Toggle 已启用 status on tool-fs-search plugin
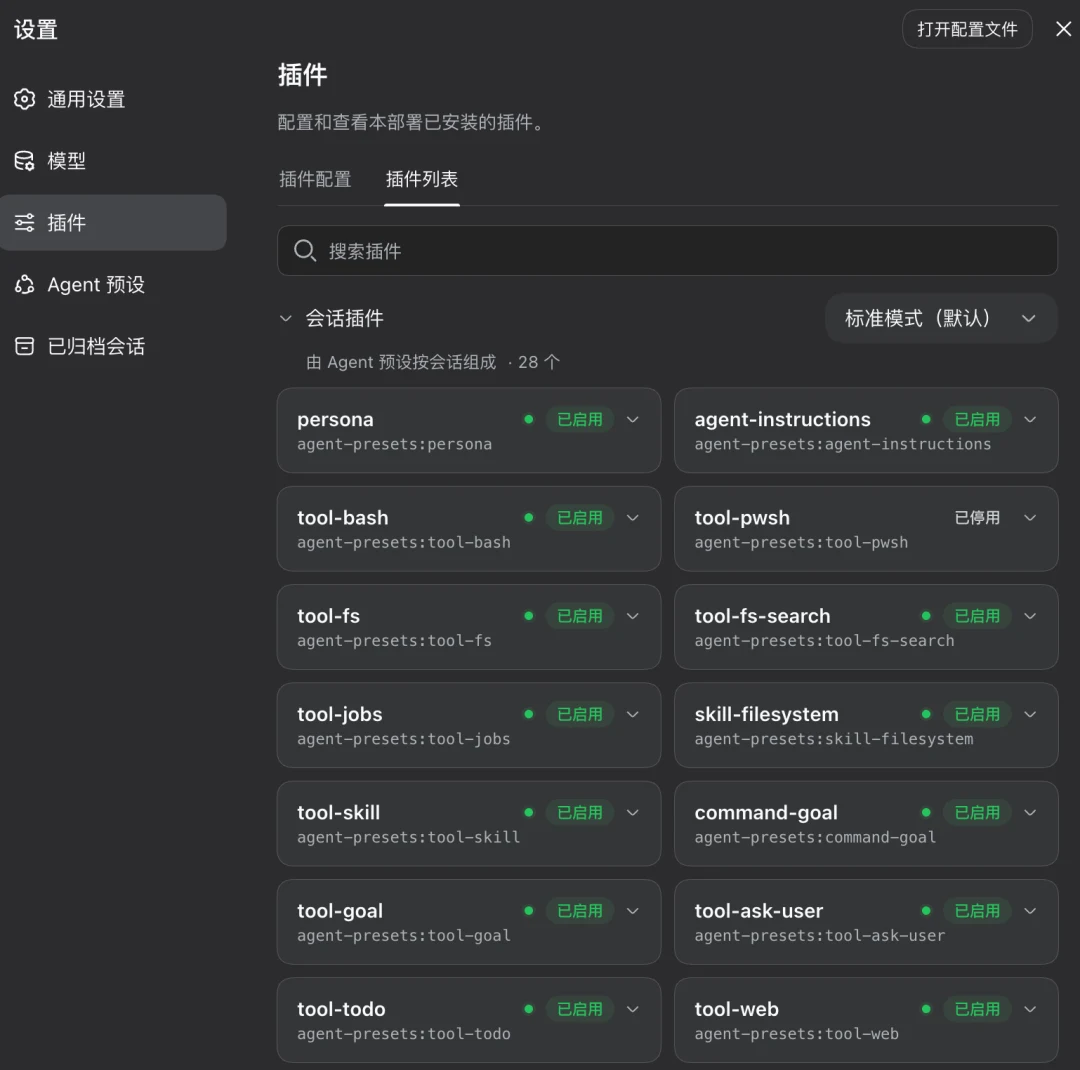The image size is (1080, 1070). point(977,616)
